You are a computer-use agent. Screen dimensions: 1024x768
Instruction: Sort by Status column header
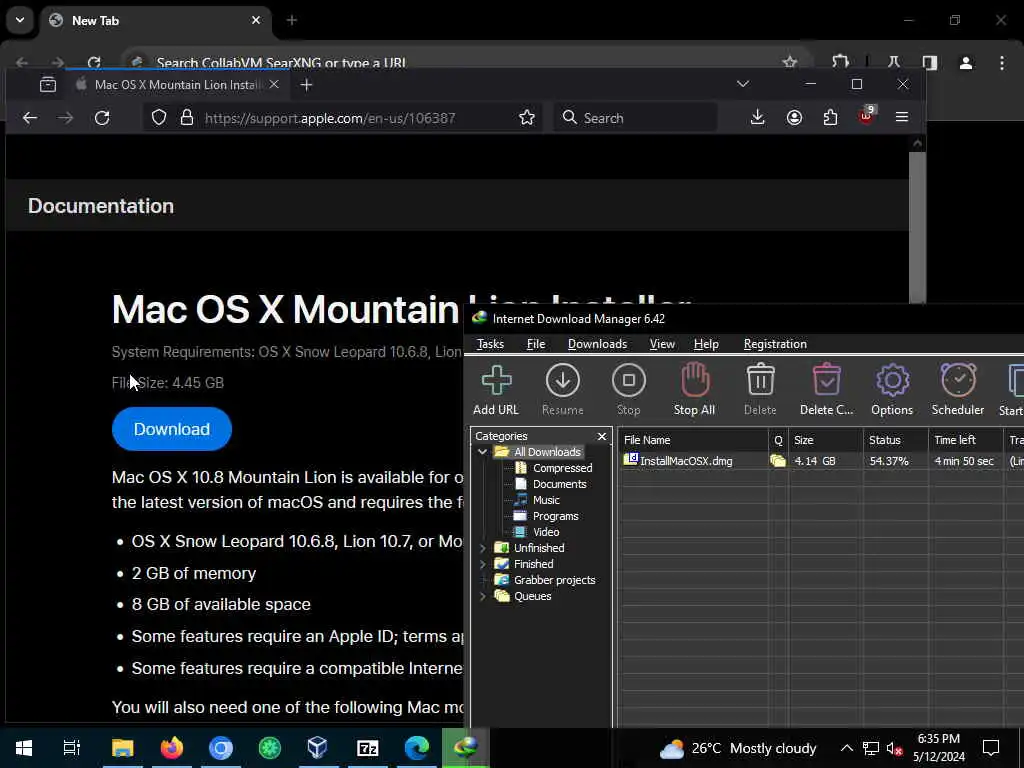click(895, 440)
